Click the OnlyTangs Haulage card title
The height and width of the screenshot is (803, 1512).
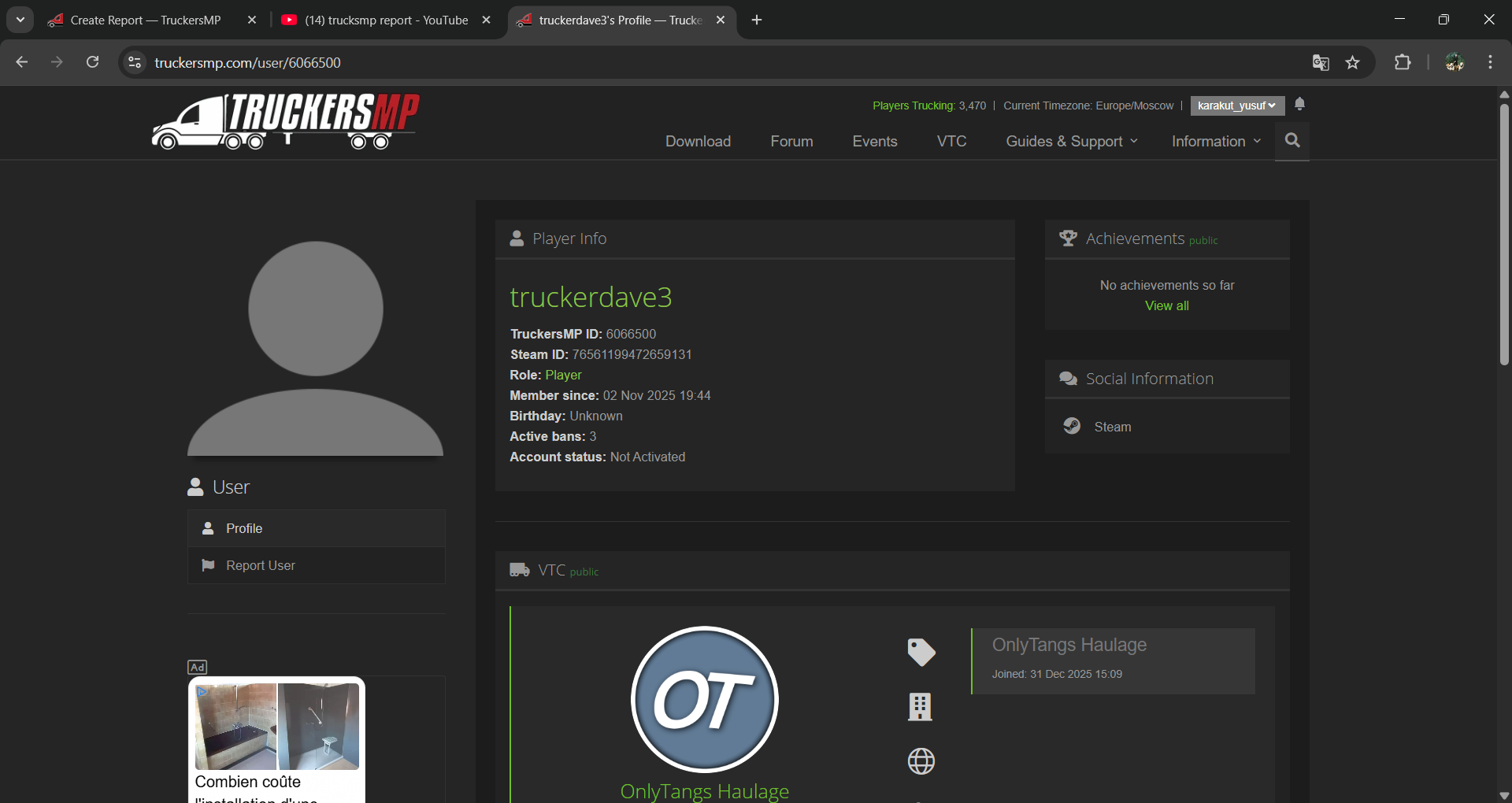click(1069, 645)
